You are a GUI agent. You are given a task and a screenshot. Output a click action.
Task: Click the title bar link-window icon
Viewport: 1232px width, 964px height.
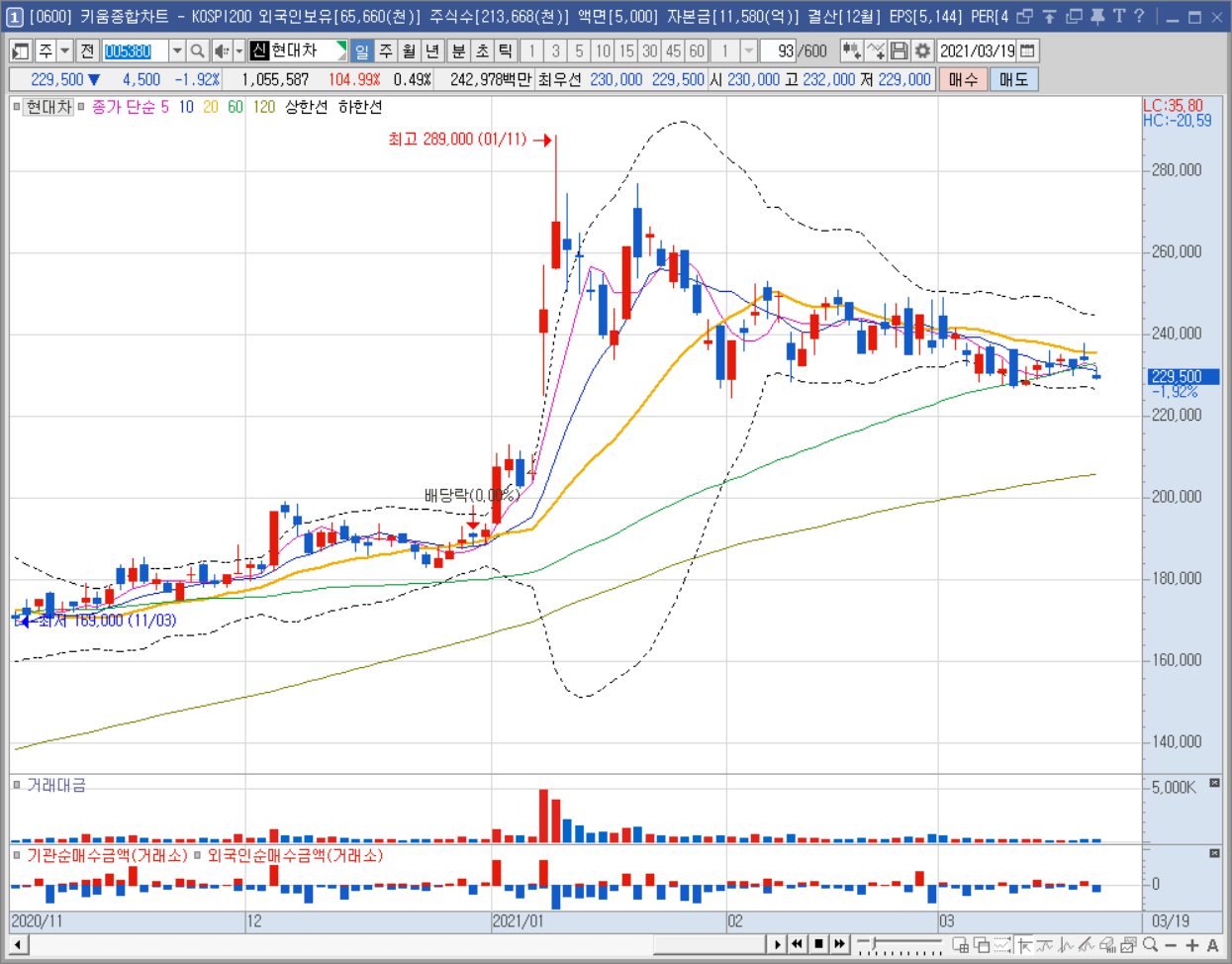1025,16
